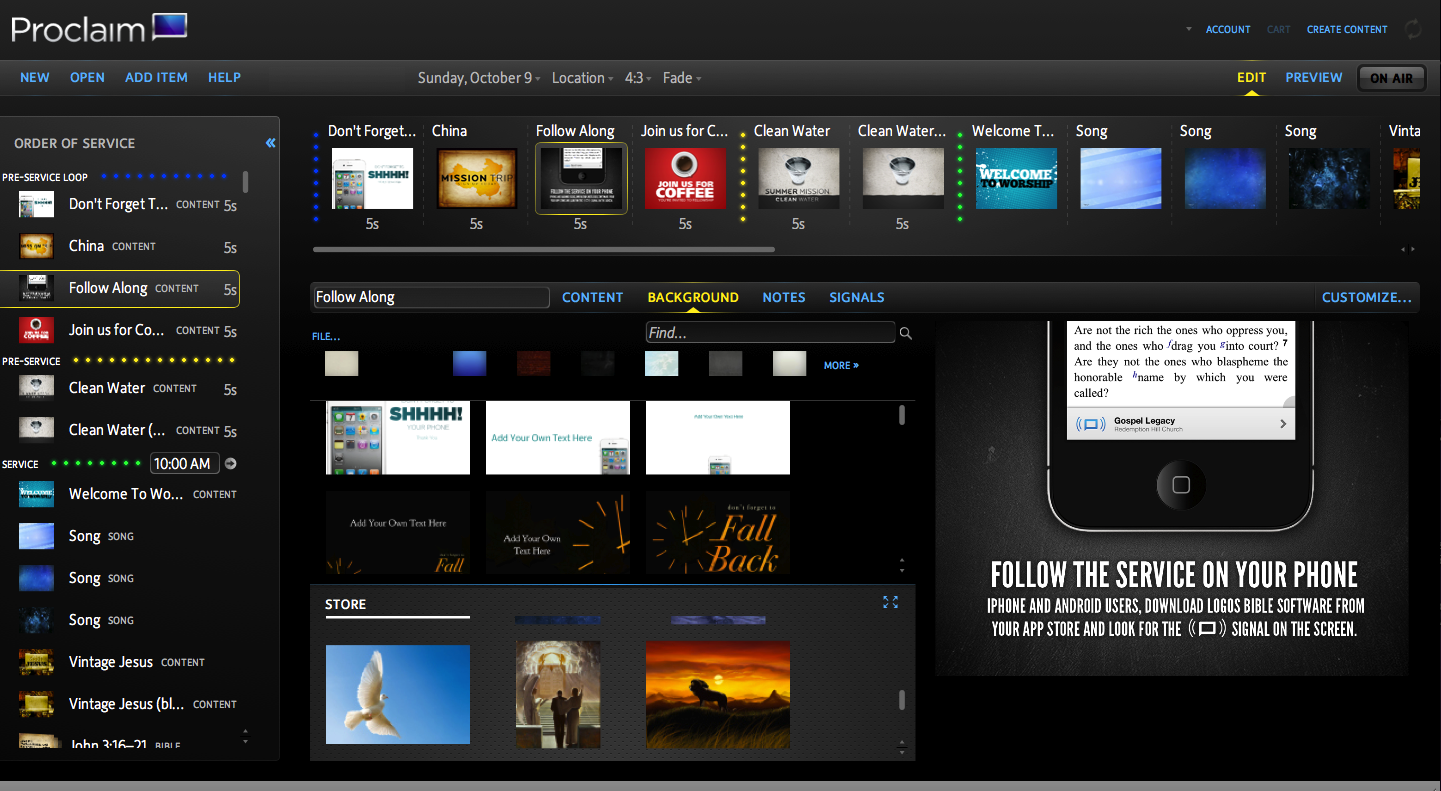Collapse the Order of Service panel

tap(269, 142)
